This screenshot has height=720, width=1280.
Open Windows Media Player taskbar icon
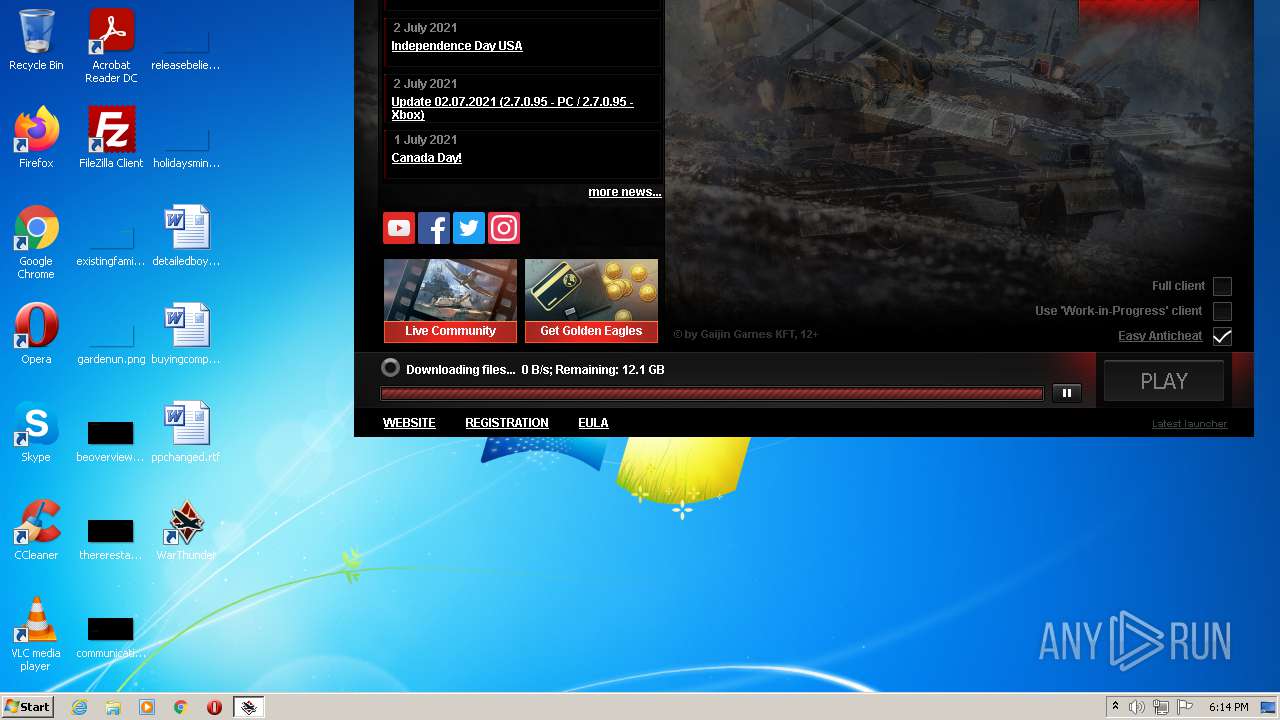pyautogui.click(x=147, y=707)
